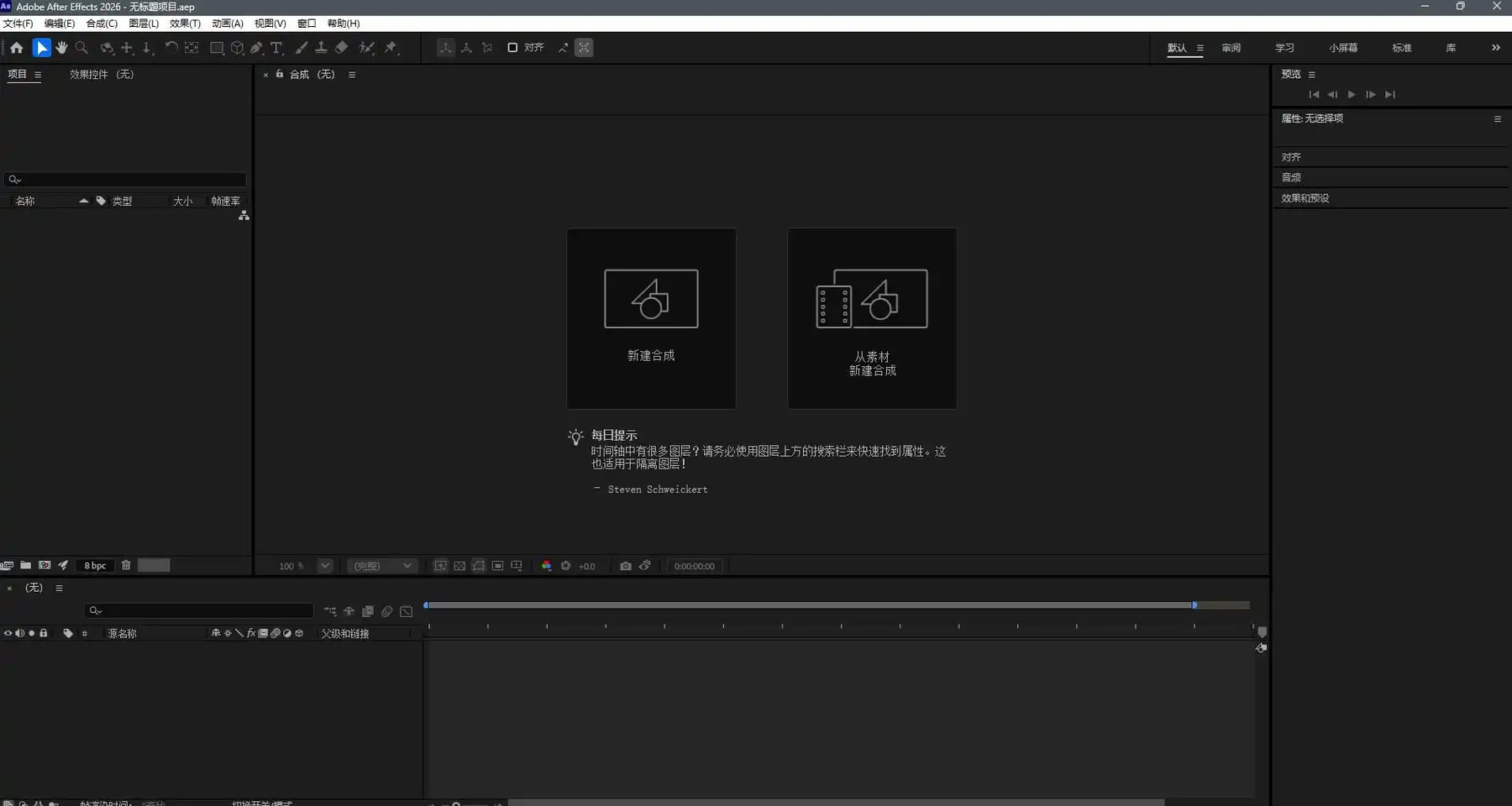The height and width of the screenshot is (806, 1512).
Task: Click the color channels RGB icon
Action: tap(547, 566)
